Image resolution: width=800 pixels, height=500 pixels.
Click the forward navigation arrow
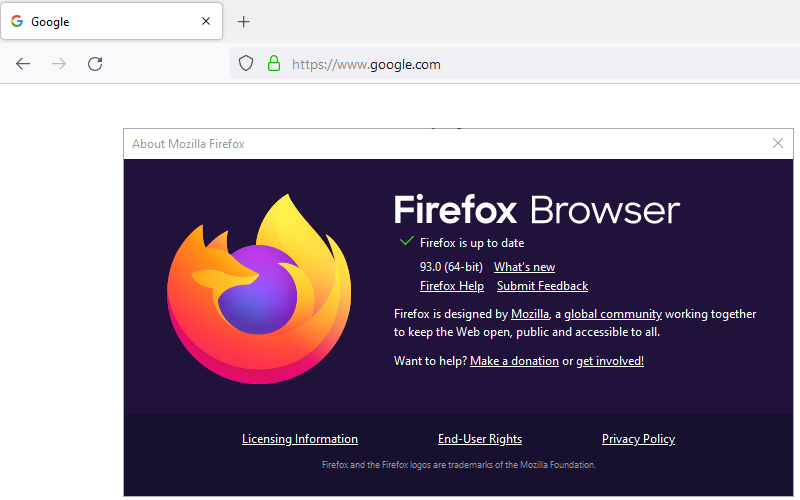[x=59, y=64]
